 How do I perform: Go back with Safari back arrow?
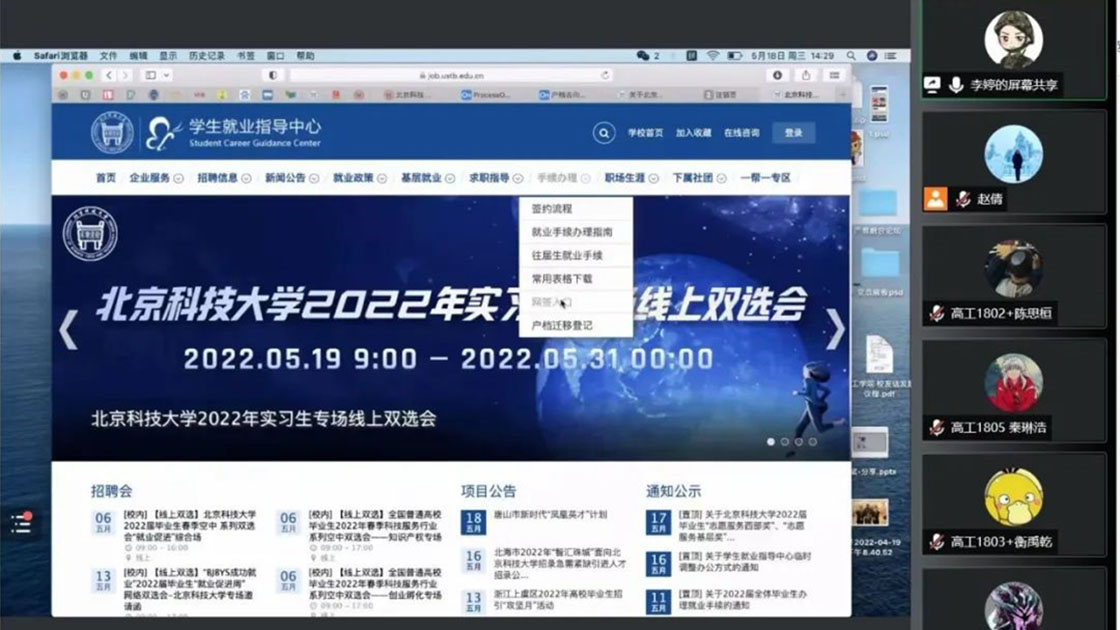point(109,75)
